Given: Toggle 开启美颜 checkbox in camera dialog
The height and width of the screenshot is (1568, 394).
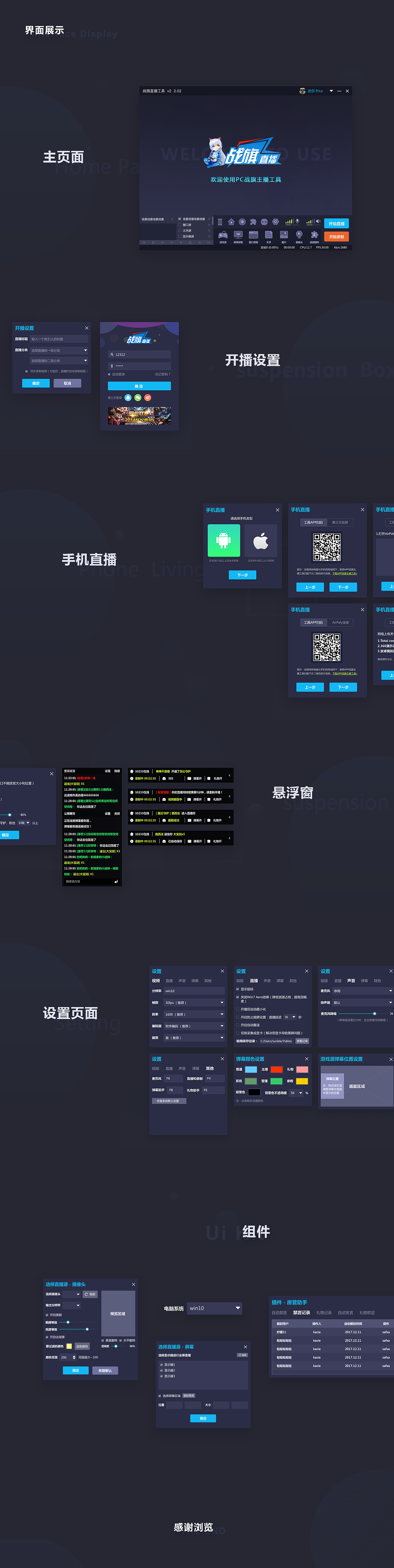Looking at the screenshot, I should [x=47, y=1315].
